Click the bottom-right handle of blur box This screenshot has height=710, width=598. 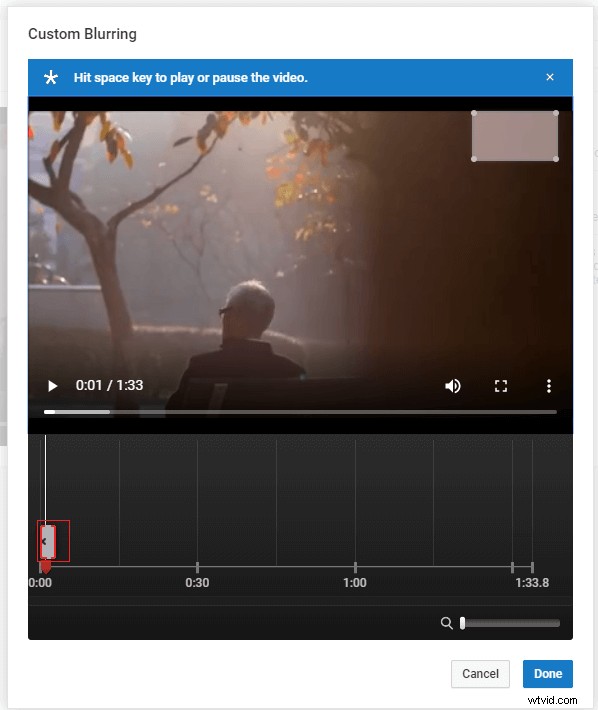tap(556, 159)
